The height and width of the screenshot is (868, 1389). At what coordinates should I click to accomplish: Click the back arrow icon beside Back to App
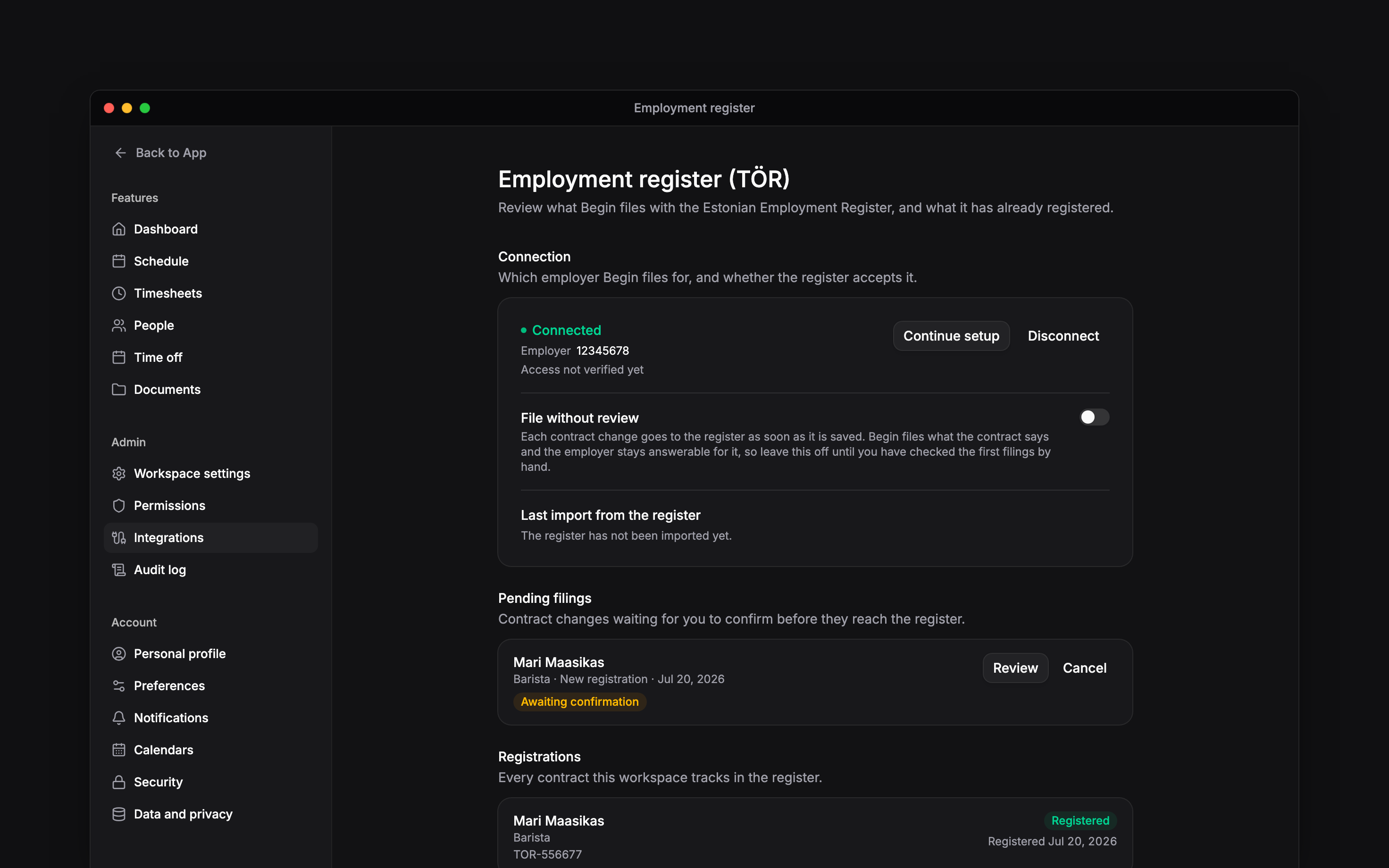pos(120,153)
